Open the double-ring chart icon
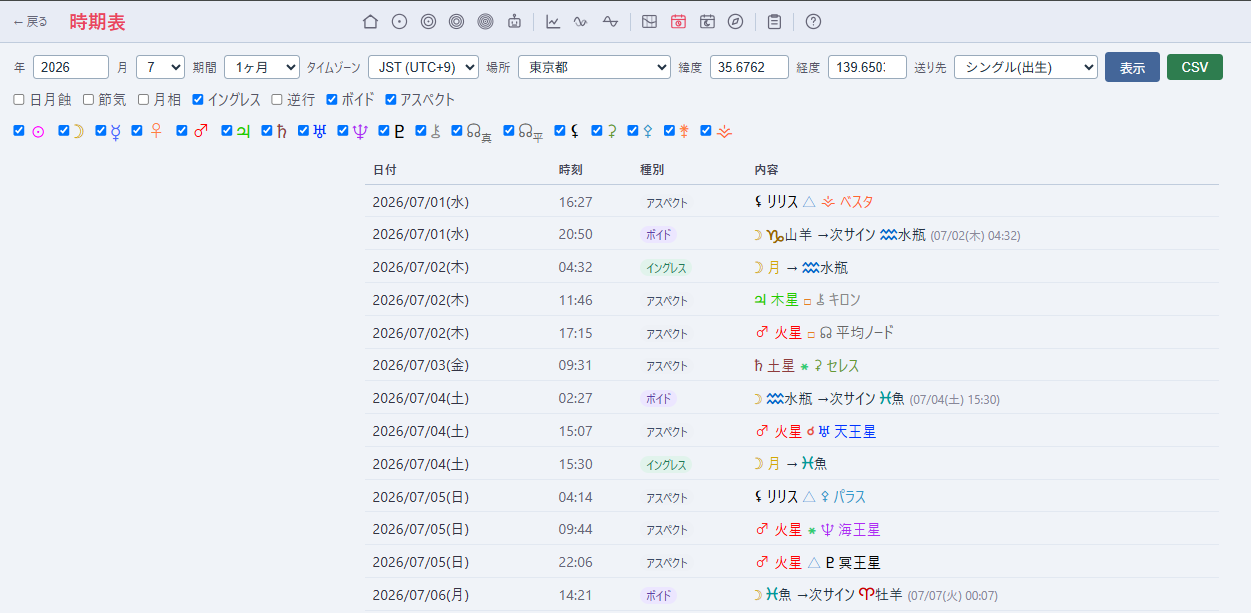1251x613 pixels. (428, 21)
